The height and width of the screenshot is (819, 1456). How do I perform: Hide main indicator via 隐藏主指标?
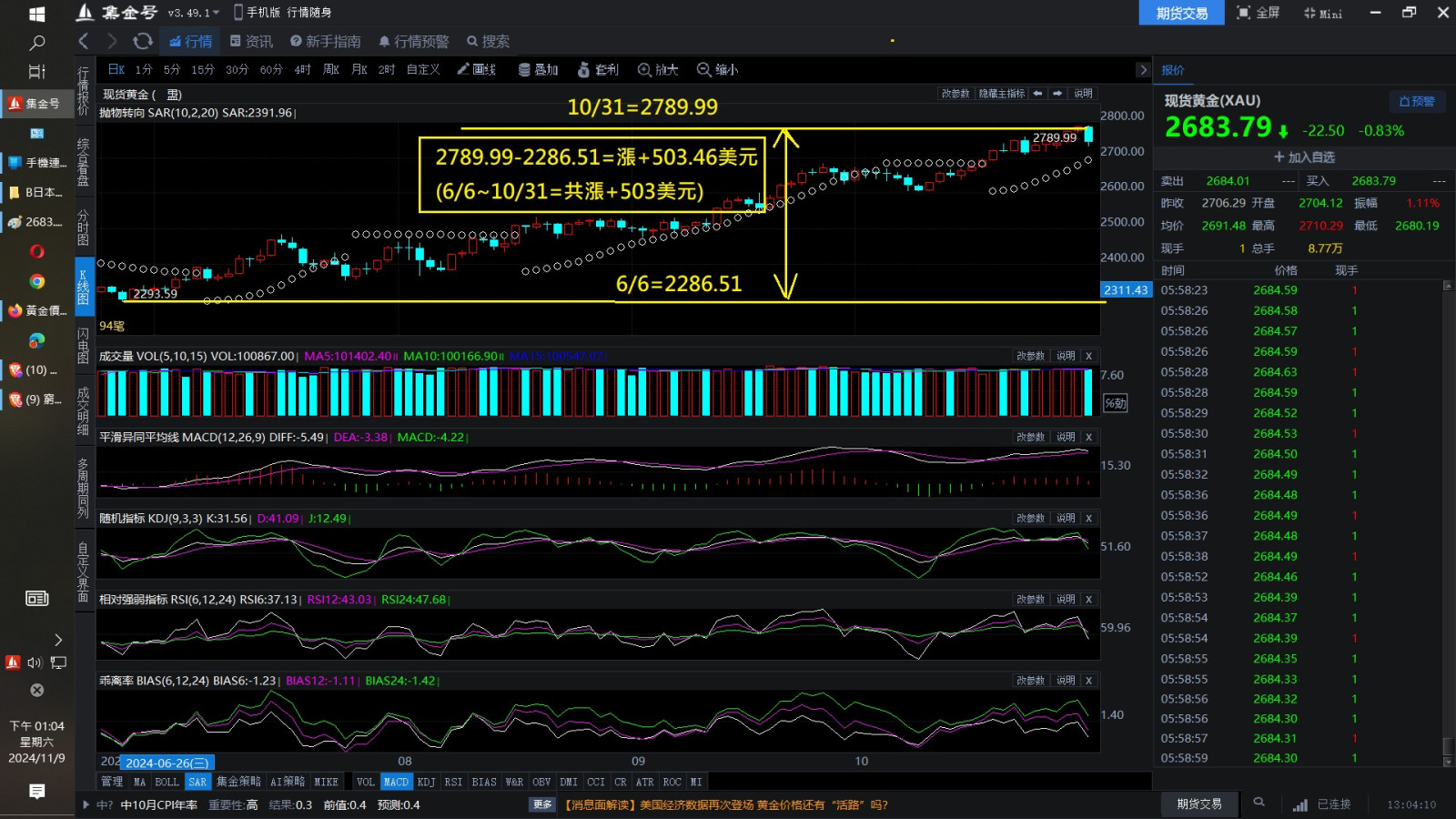click(x=1001, y=94)
